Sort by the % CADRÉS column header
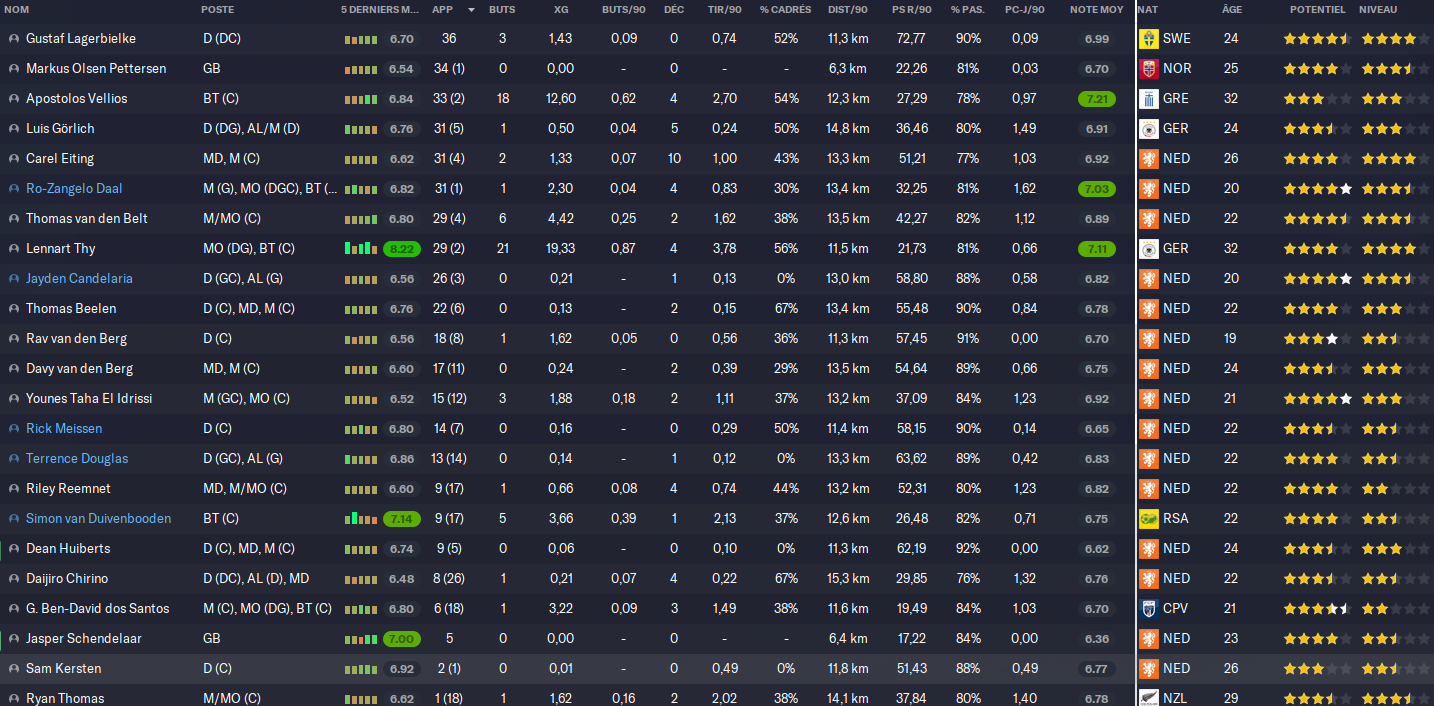The height and width of the screenshot is (706, 1434). click(785, 9)
